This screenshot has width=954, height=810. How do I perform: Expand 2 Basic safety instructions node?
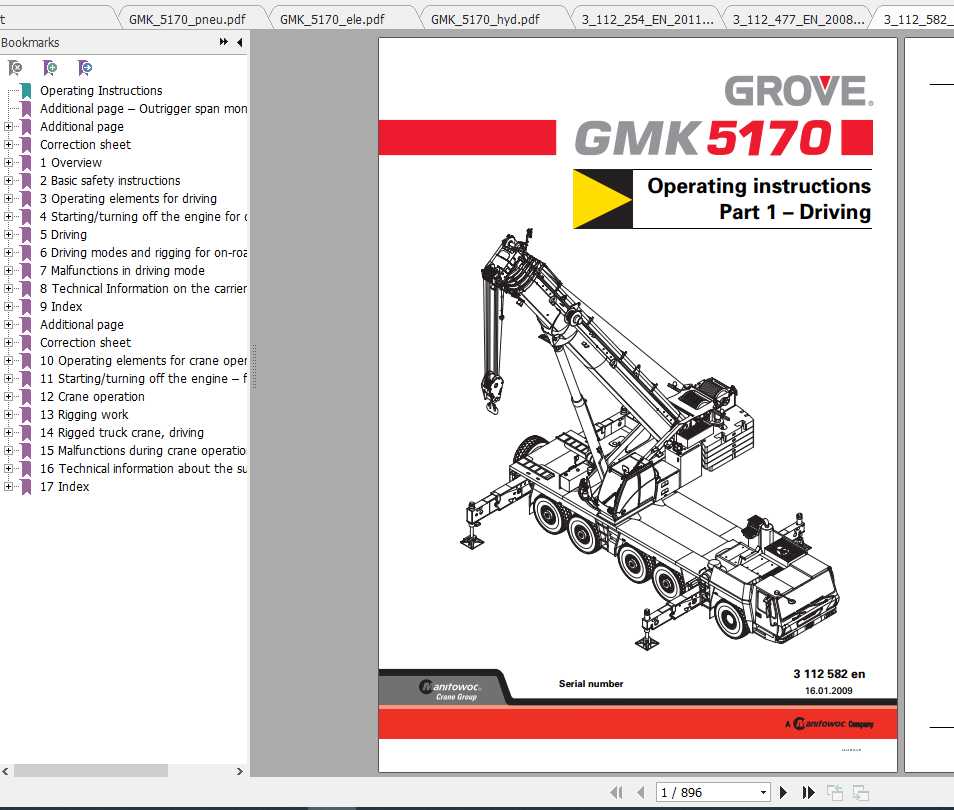tap(8, 180)
